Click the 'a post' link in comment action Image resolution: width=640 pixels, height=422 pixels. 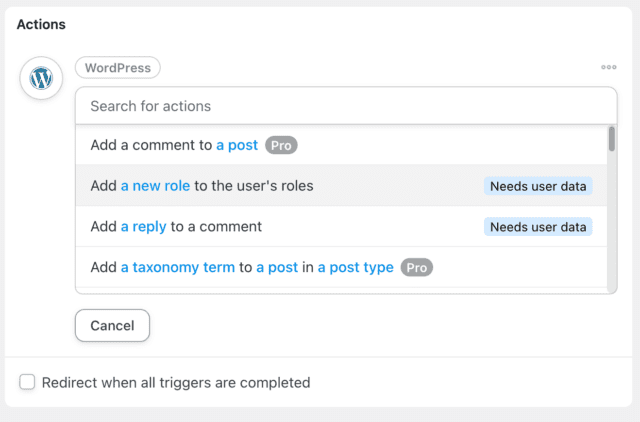(237, 145)
